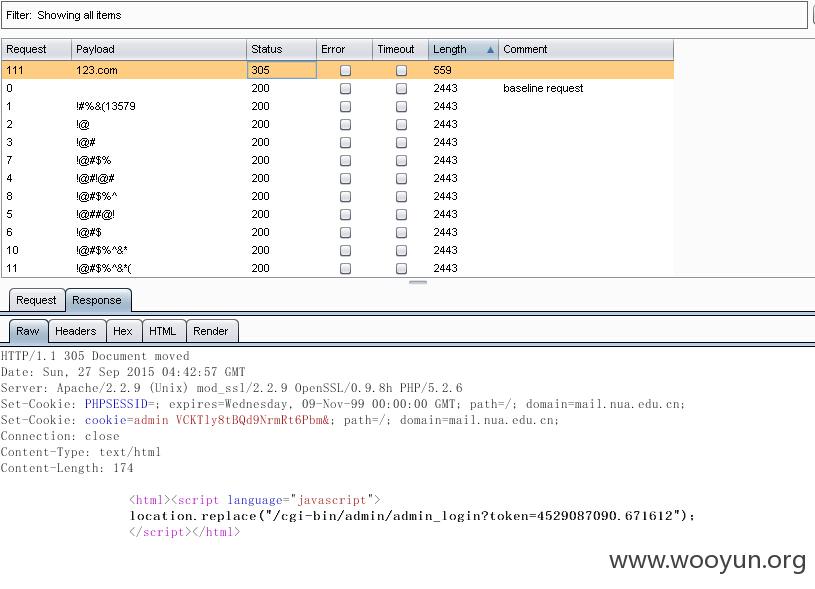815x589 pixels.
Task: Open the Headers view tab
Action: click(76, 331)
